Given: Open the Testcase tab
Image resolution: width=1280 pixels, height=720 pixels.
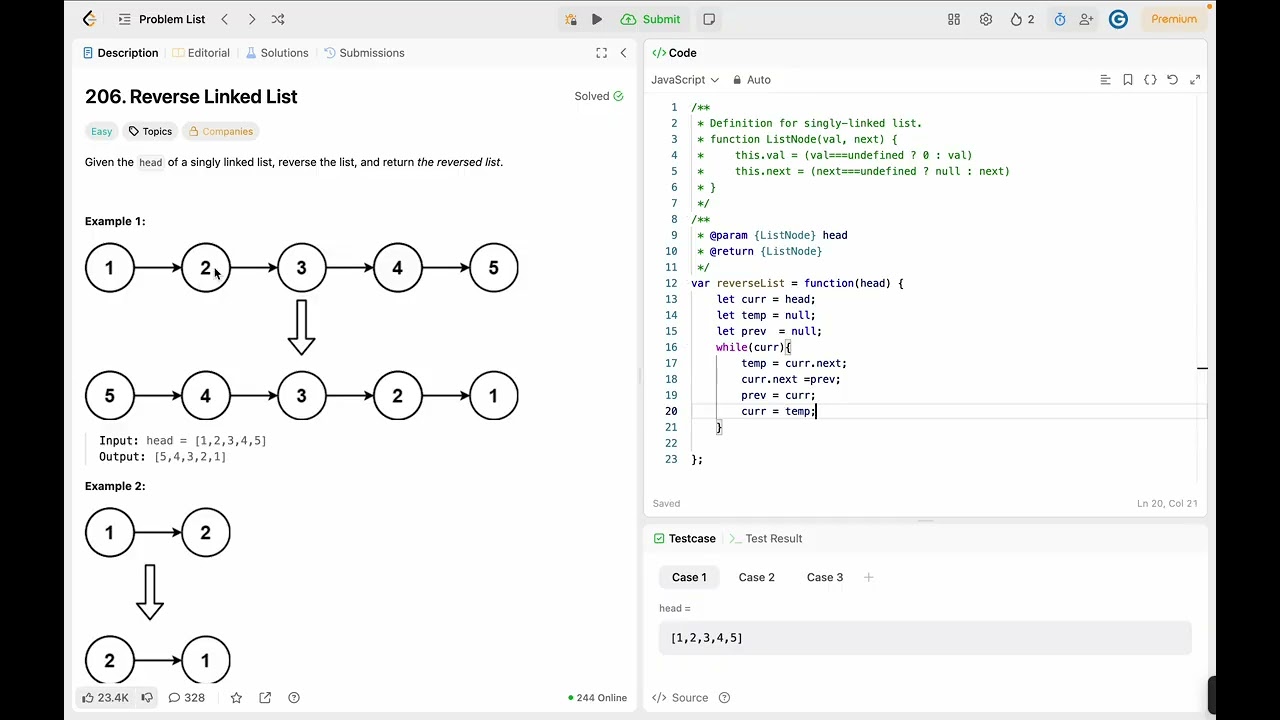Looking at the screenshot, I should [684, 538].
